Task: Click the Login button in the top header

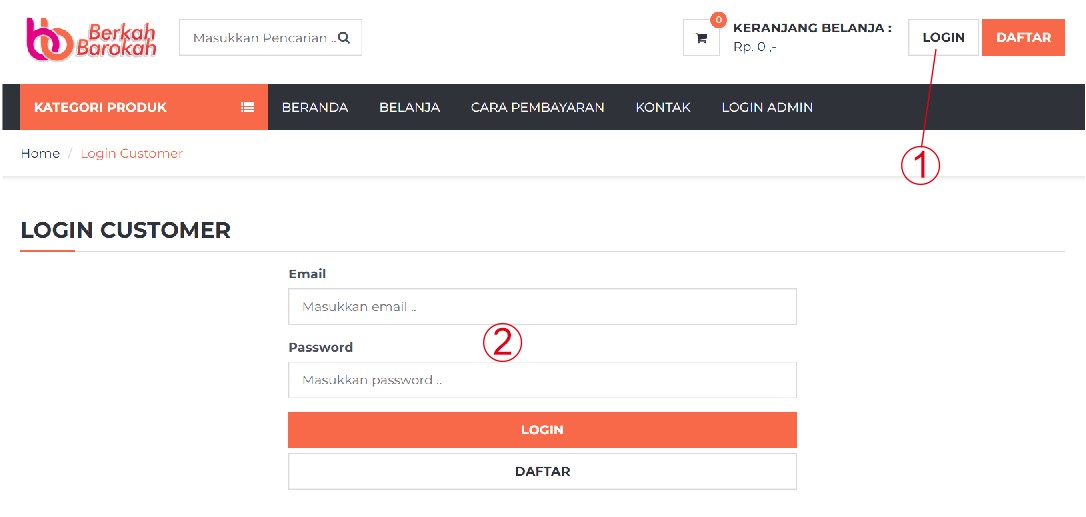Action: coord(943,38)
